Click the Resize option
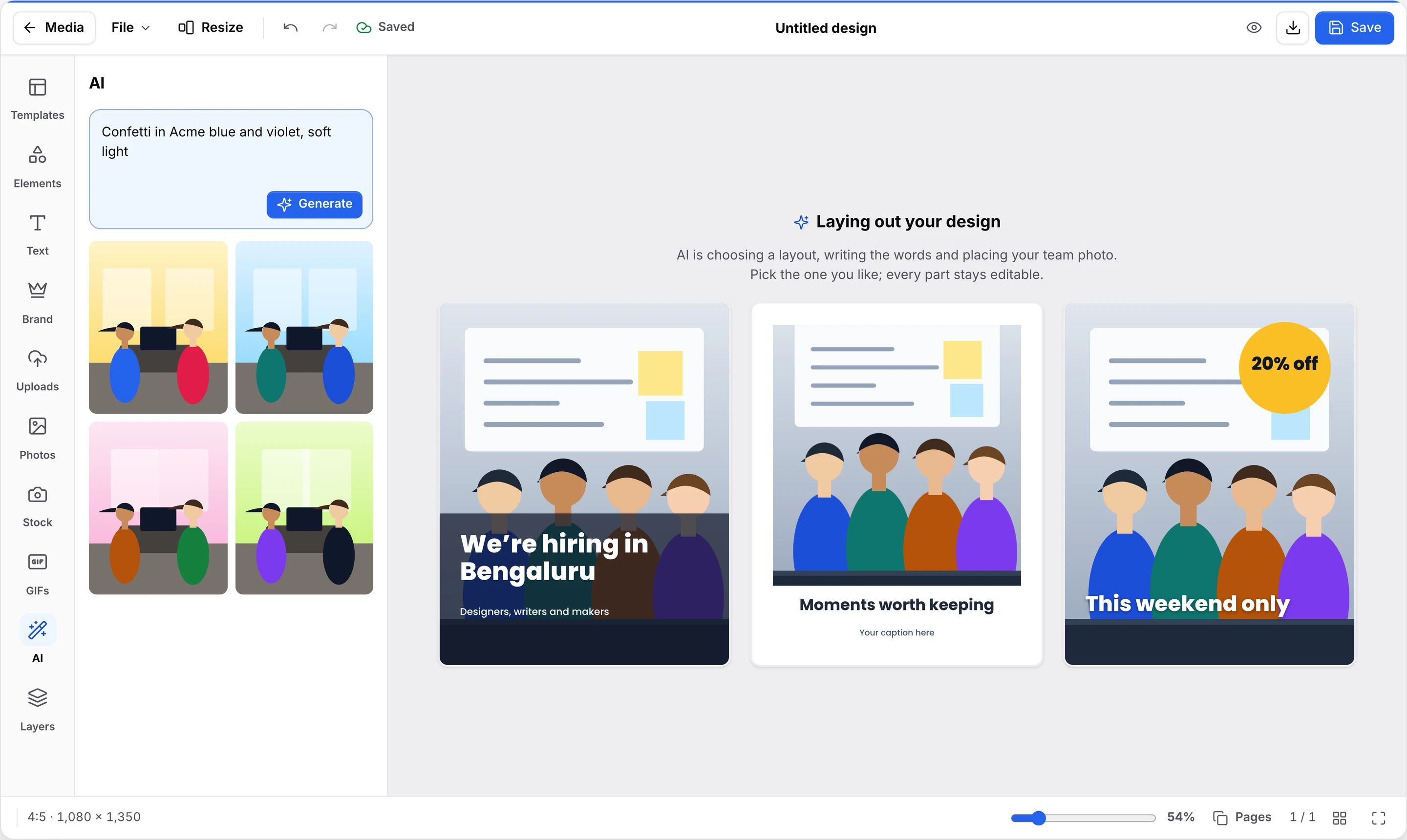This screenshot has width=1407, height=840. 210,27
